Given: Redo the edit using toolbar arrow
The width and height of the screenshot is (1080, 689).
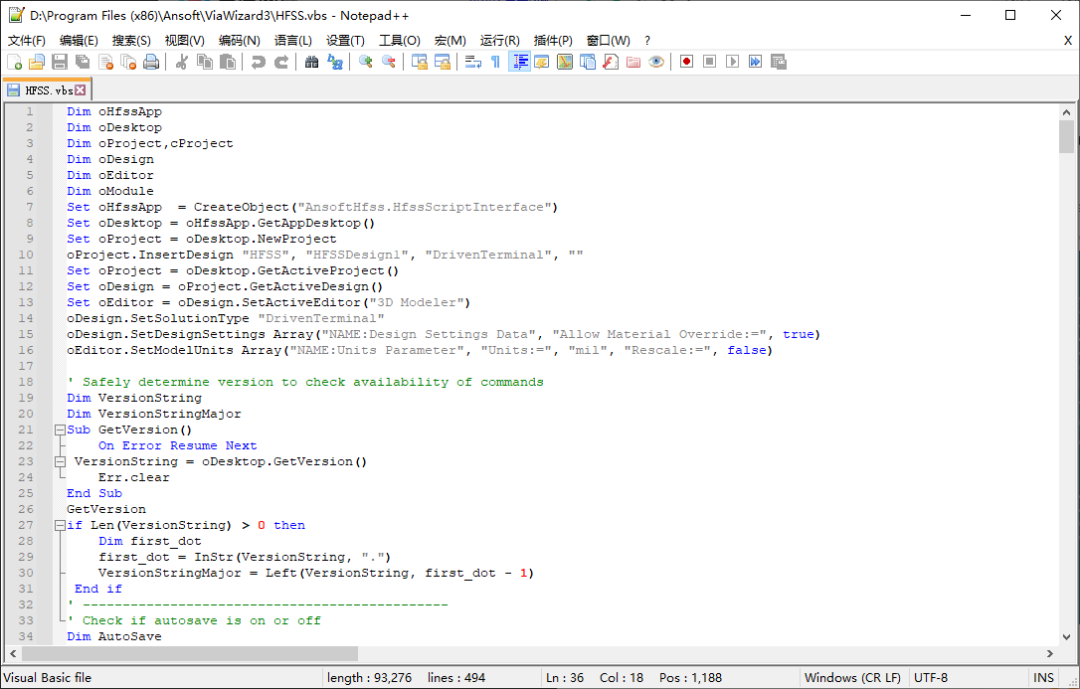Looking at the screenshot, I should click(281, 62).
